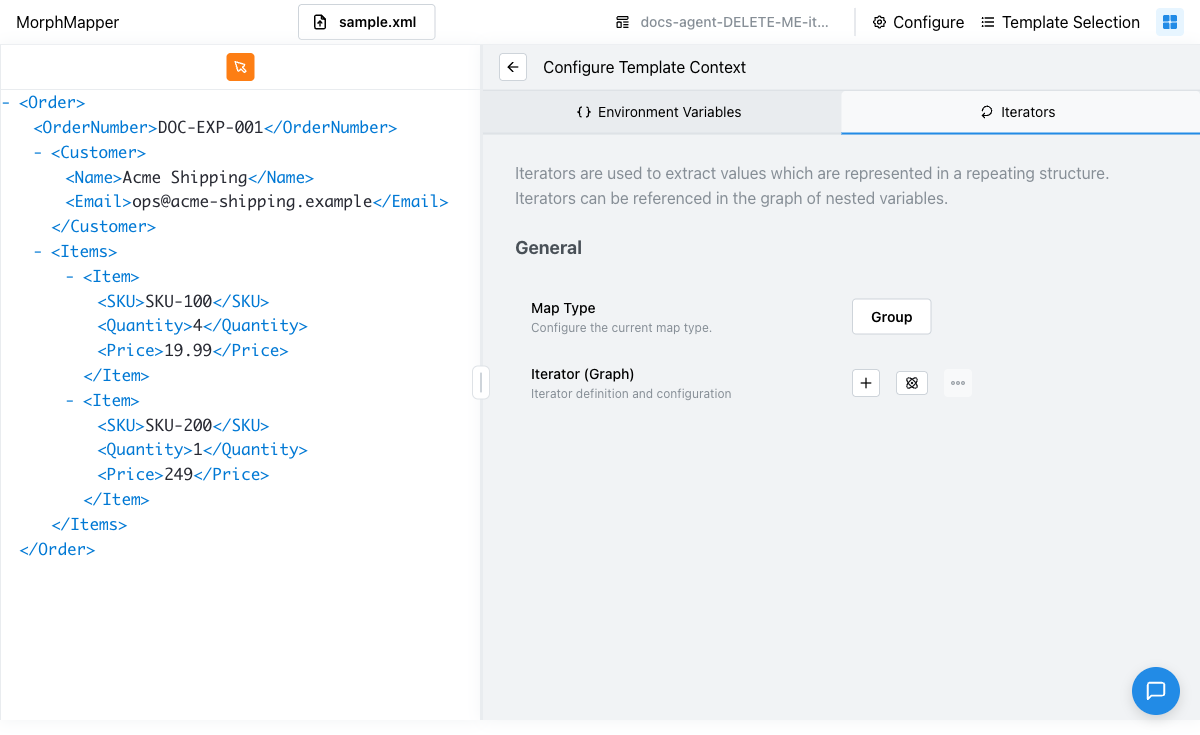Collapse the Order root element
Viewport: 1200px width, 735px height.
7,102
